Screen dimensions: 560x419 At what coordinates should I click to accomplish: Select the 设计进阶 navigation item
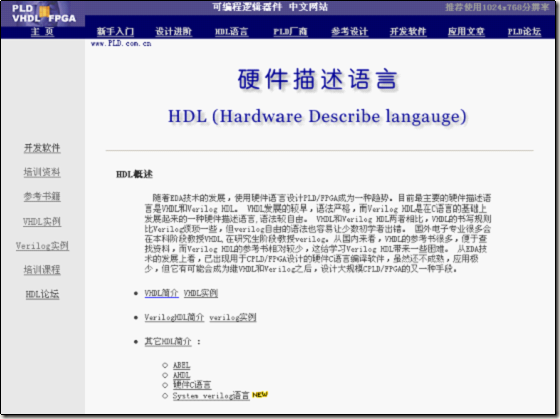pyautogui.click(x=174, y=31)
